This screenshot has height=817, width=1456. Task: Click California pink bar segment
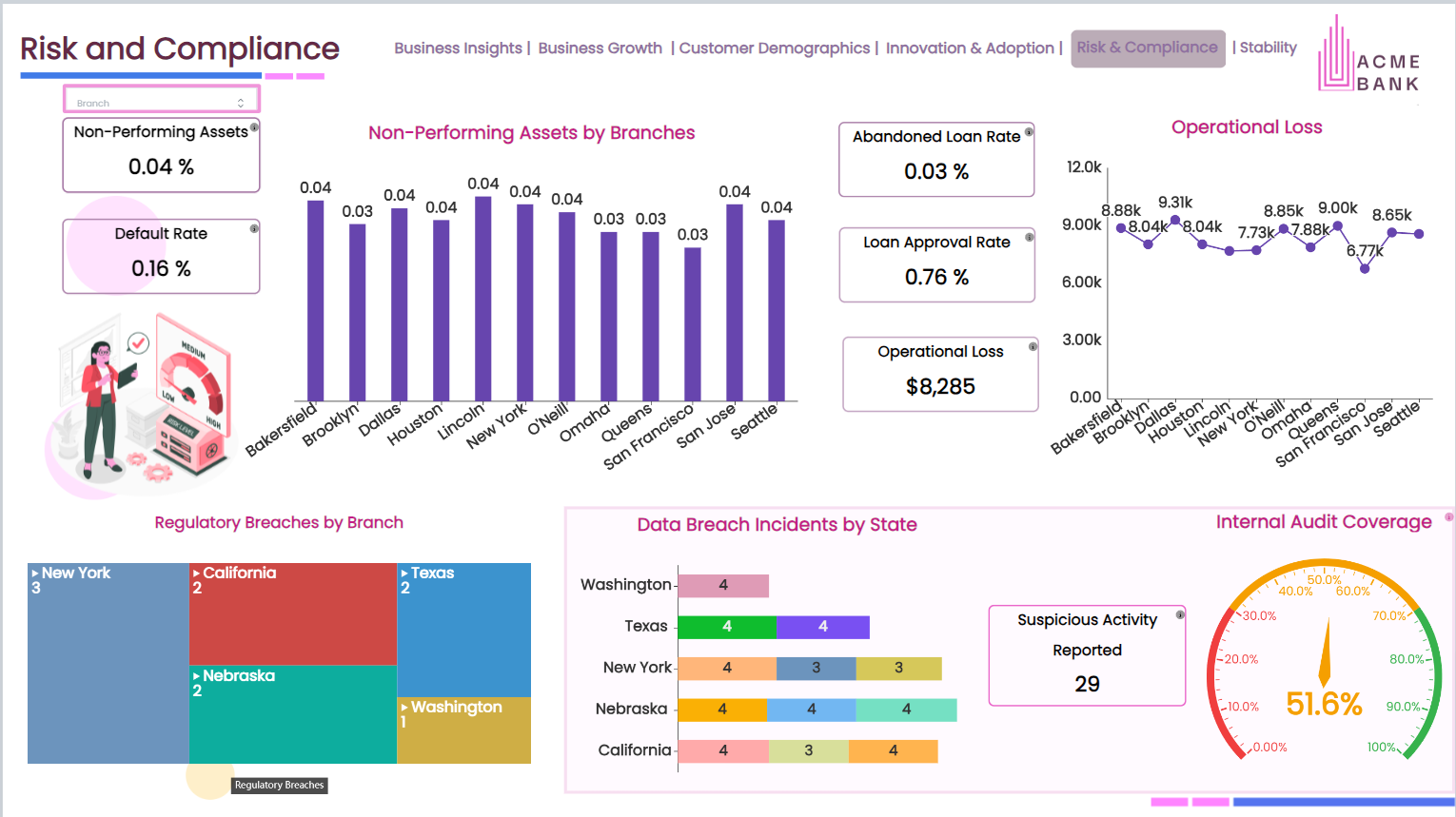point(723,751)
